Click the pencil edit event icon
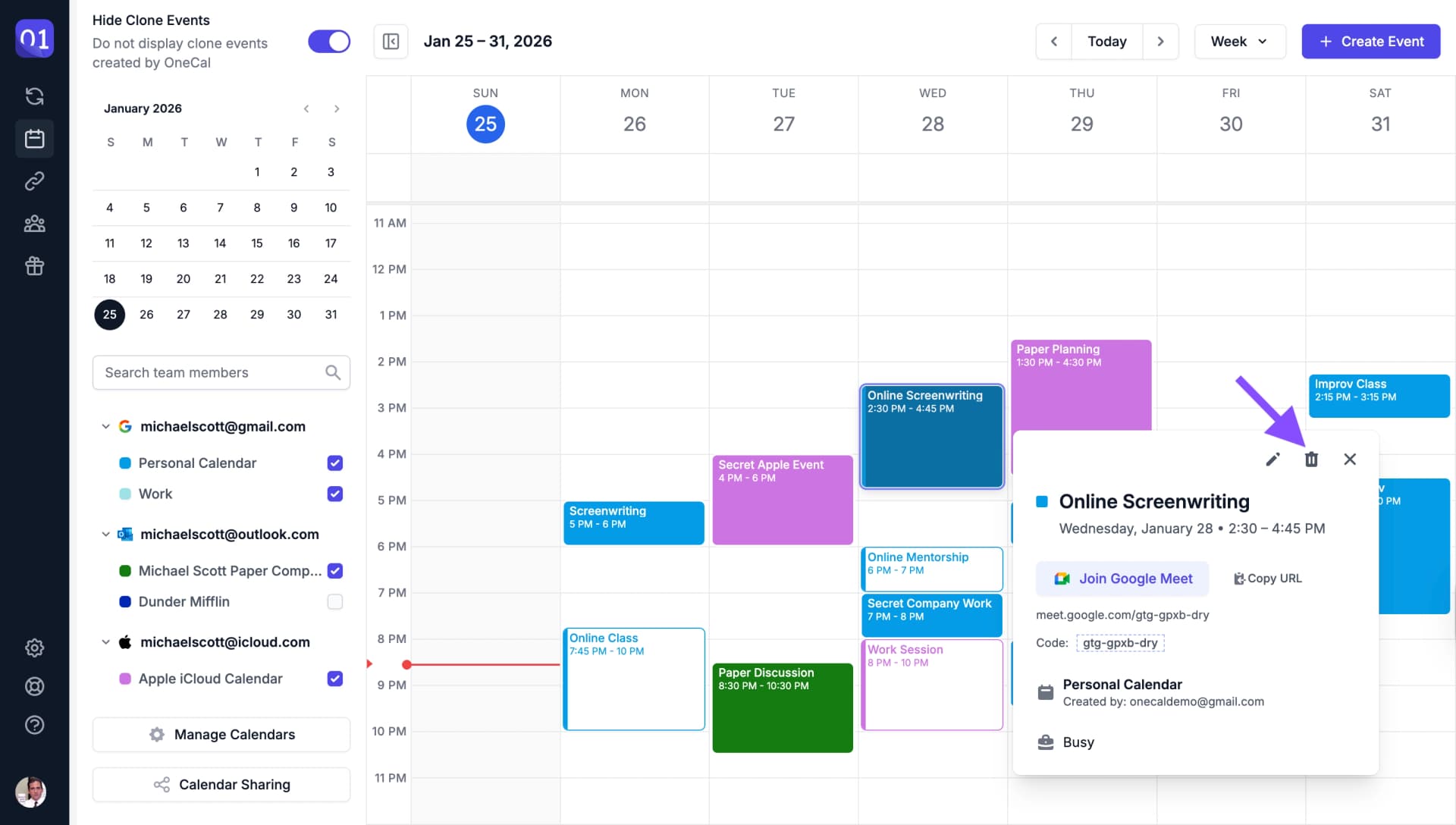Screen dimensions: 1456x825 click(x=1272, y=460)
